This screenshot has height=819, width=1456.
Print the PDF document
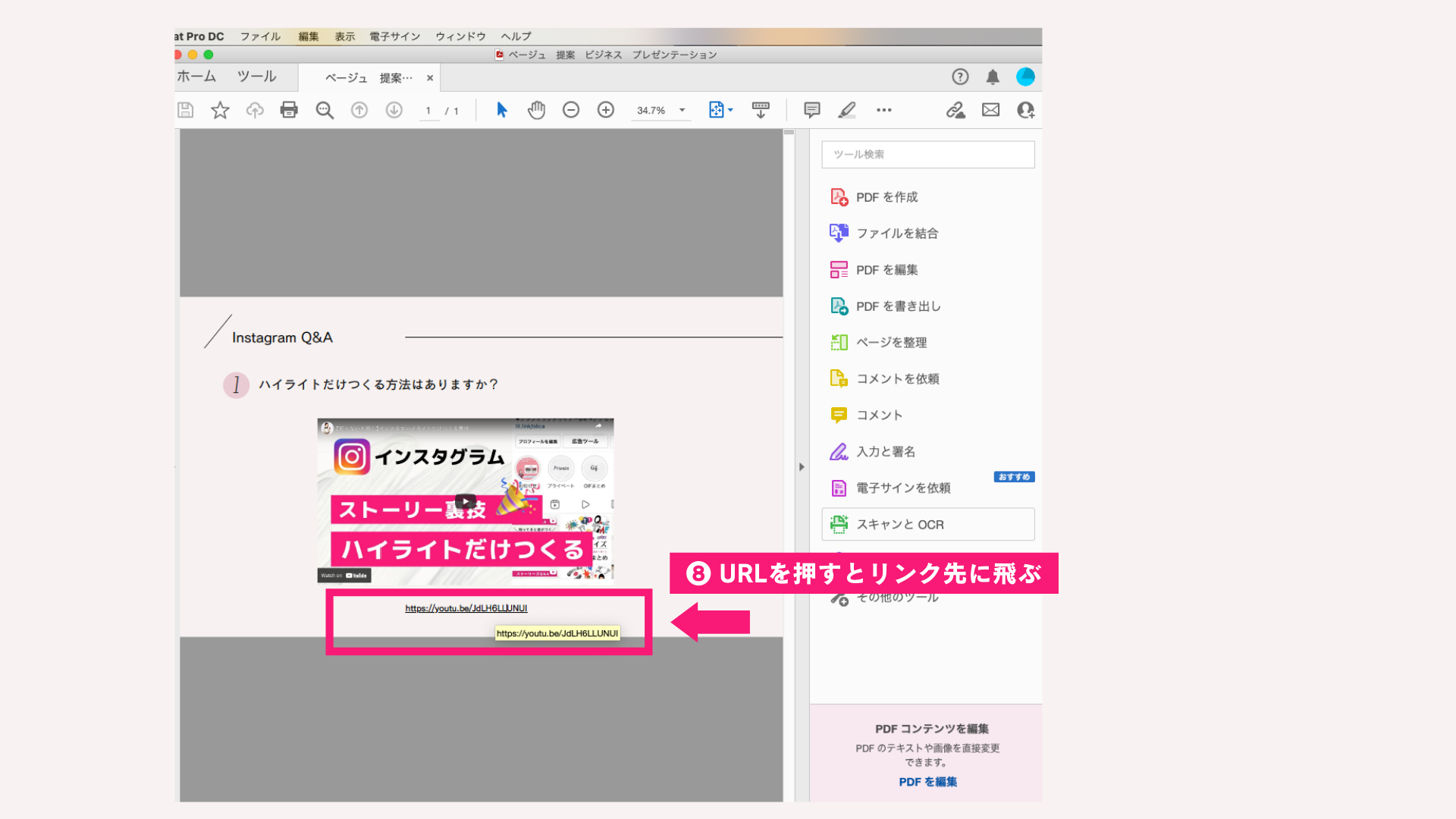288,110
